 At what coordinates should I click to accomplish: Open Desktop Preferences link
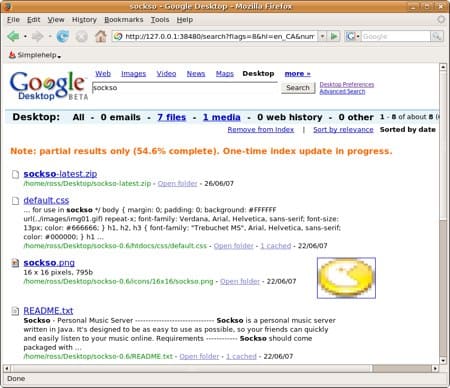coord(347,84)
